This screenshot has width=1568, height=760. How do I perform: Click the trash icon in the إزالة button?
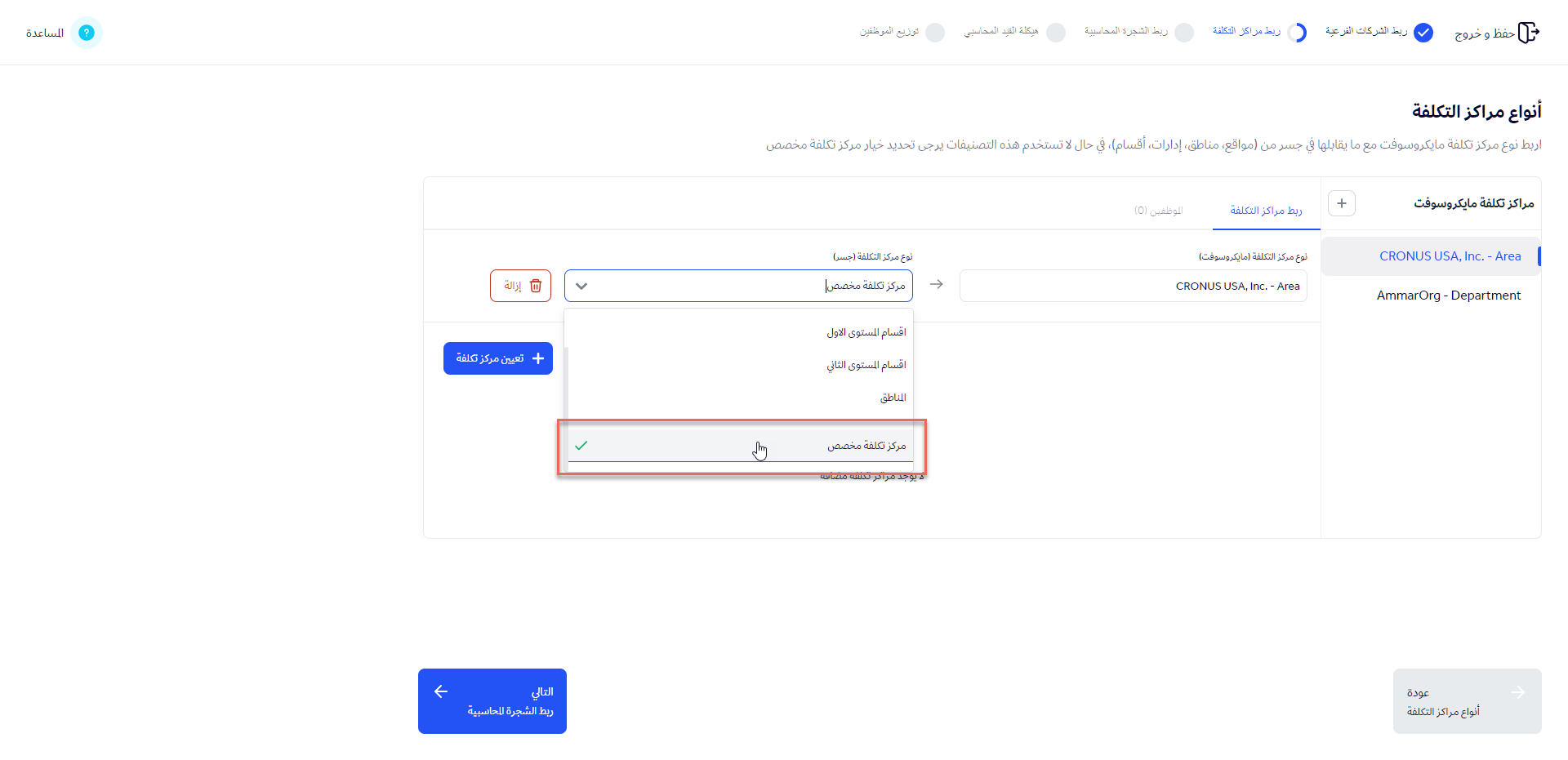(536, 286)
